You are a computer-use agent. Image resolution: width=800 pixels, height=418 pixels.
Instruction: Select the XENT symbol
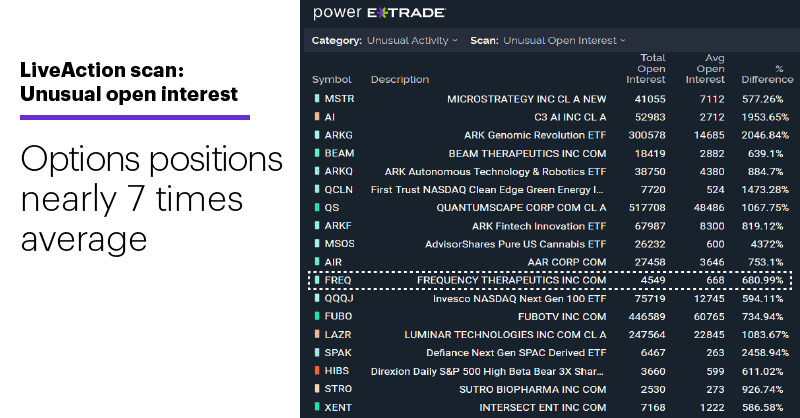[x=338, y=407]
